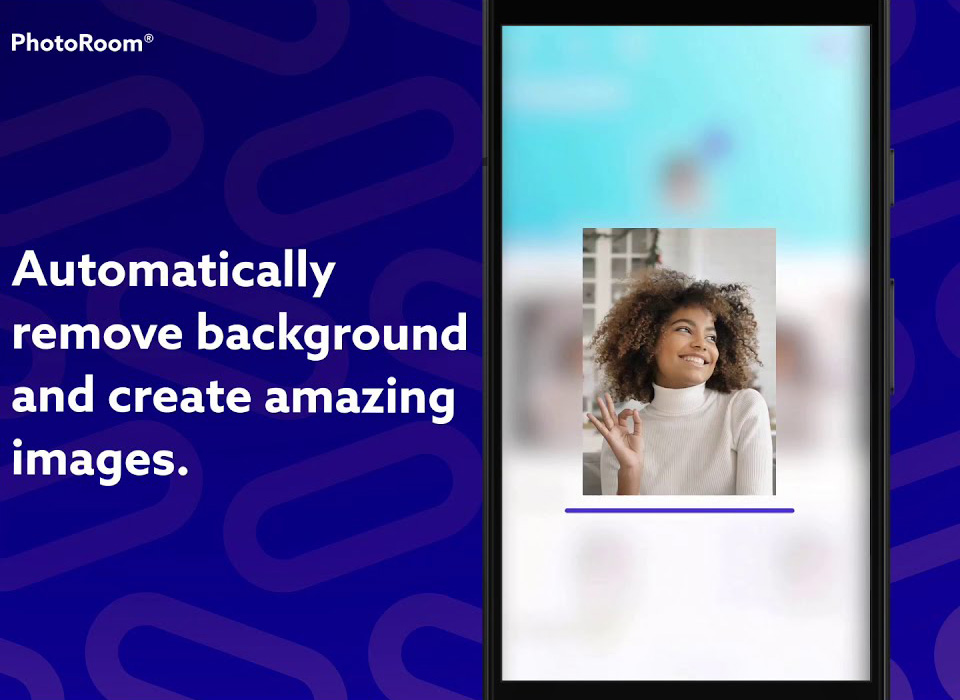The height and width of the screenshot is (700, 960).
Task: Click the word "images." in the headline
Action: tap(100, 460)
